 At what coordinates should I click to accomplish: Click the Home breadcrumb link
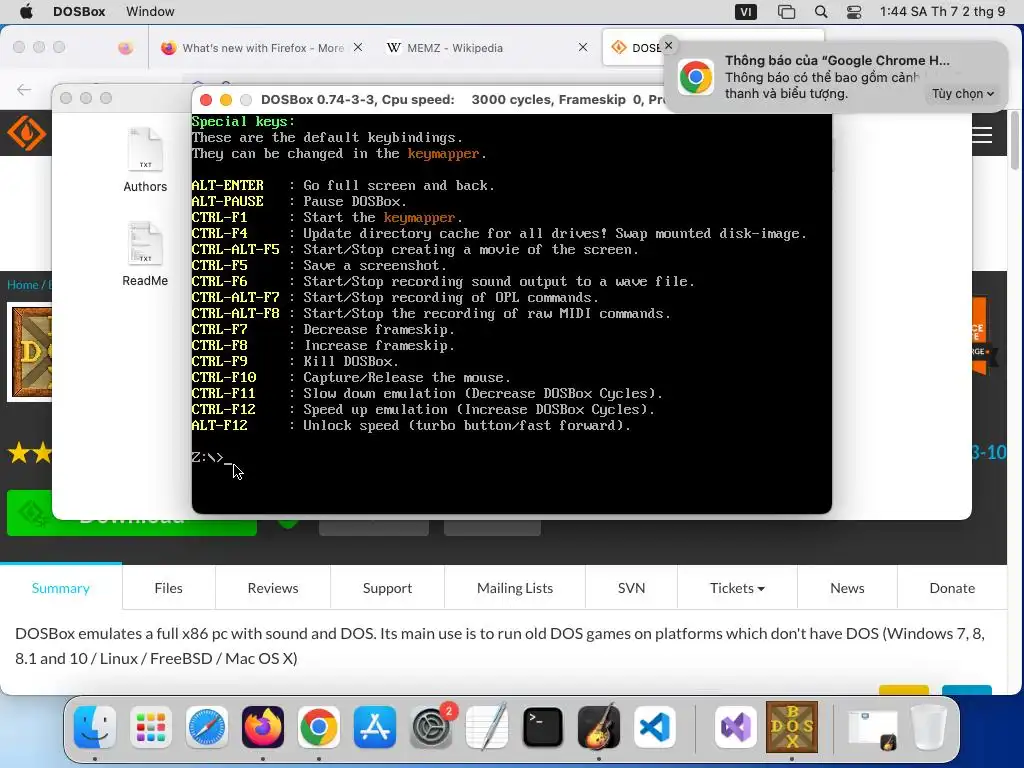[x=22, y=285]
